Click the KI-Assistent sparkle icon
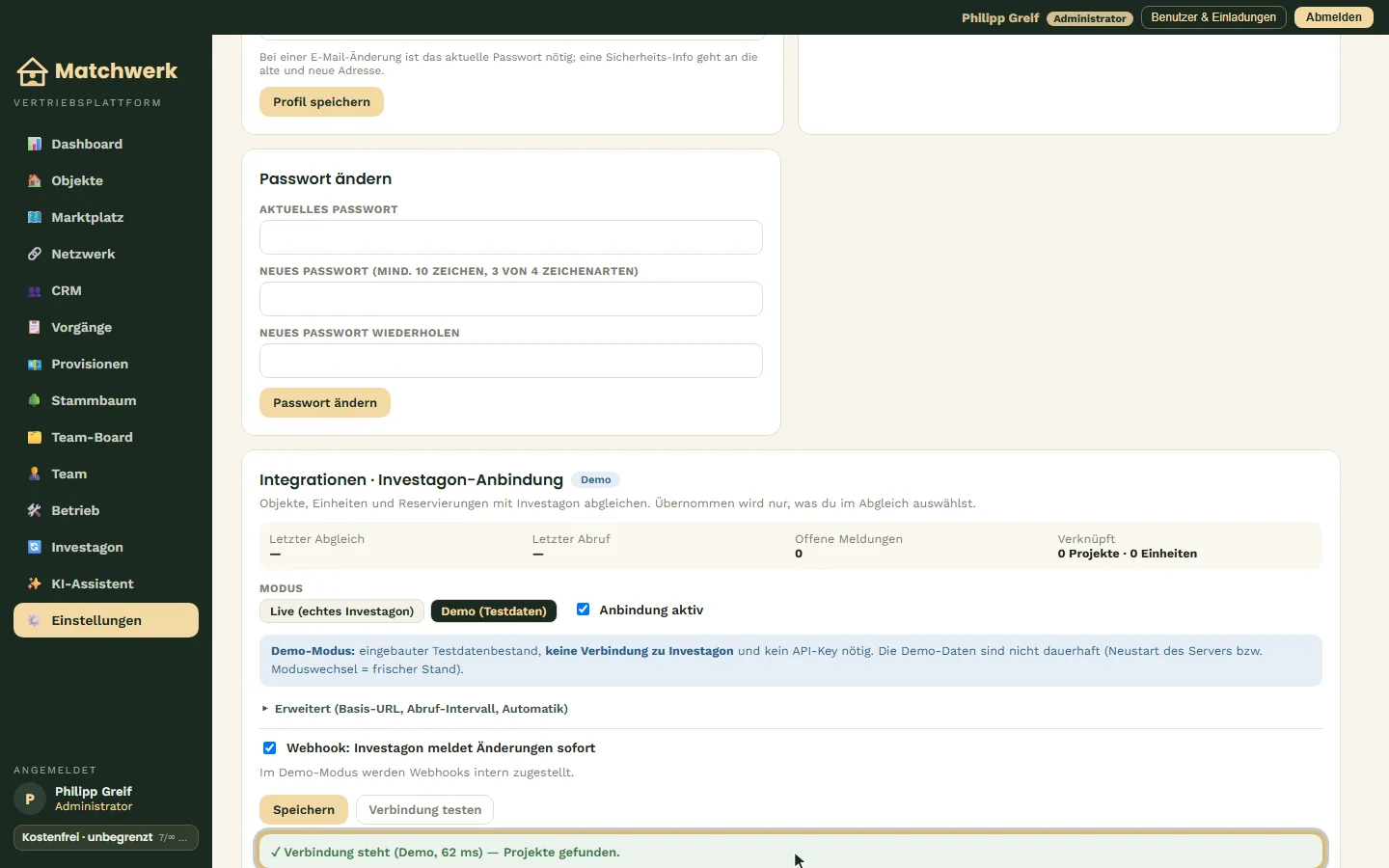The width and height of the screenshot is (1389, 868). [35, 583]
